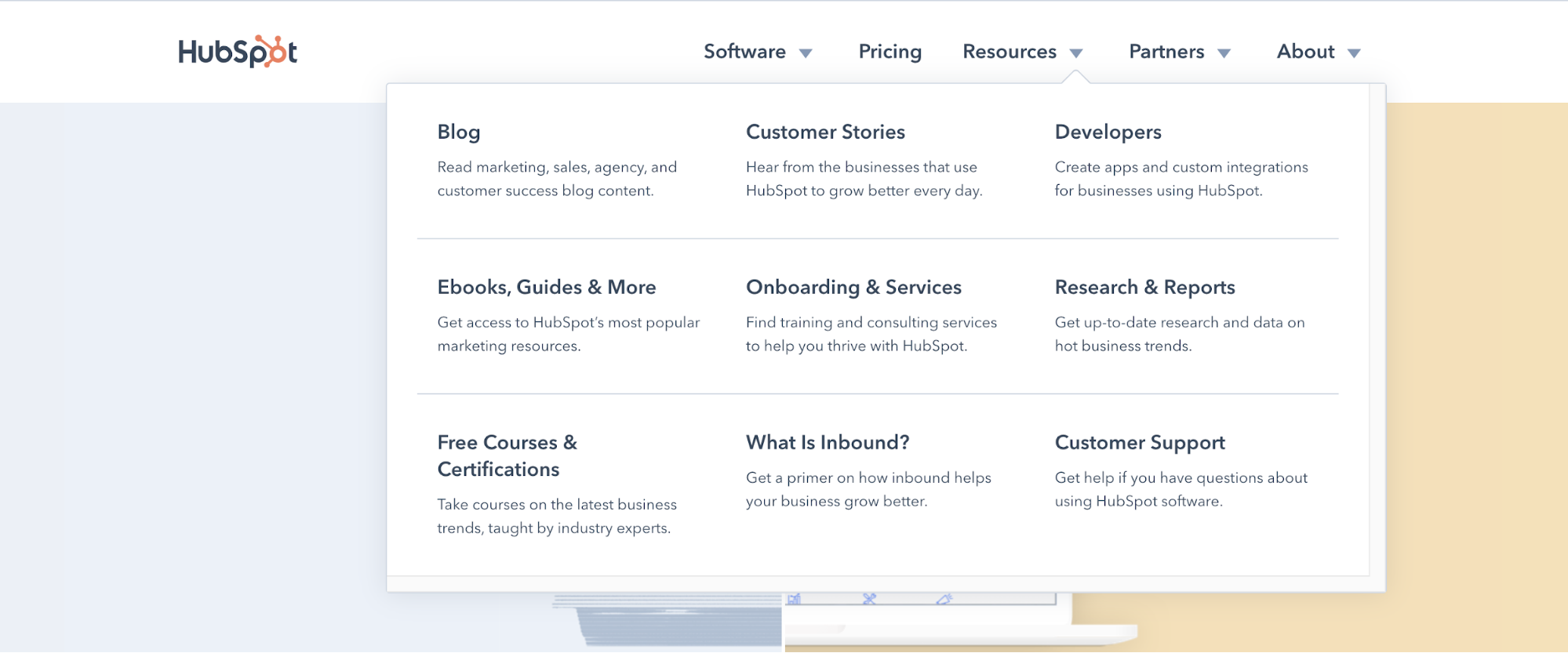Expand the About dropdown arrow
The height and width of the screenshot is (653, 1568).
(x=1354, y=53)
